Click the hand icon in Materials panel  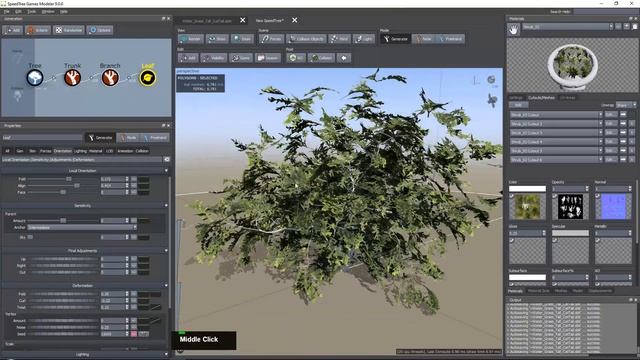(x=513, y=29)
